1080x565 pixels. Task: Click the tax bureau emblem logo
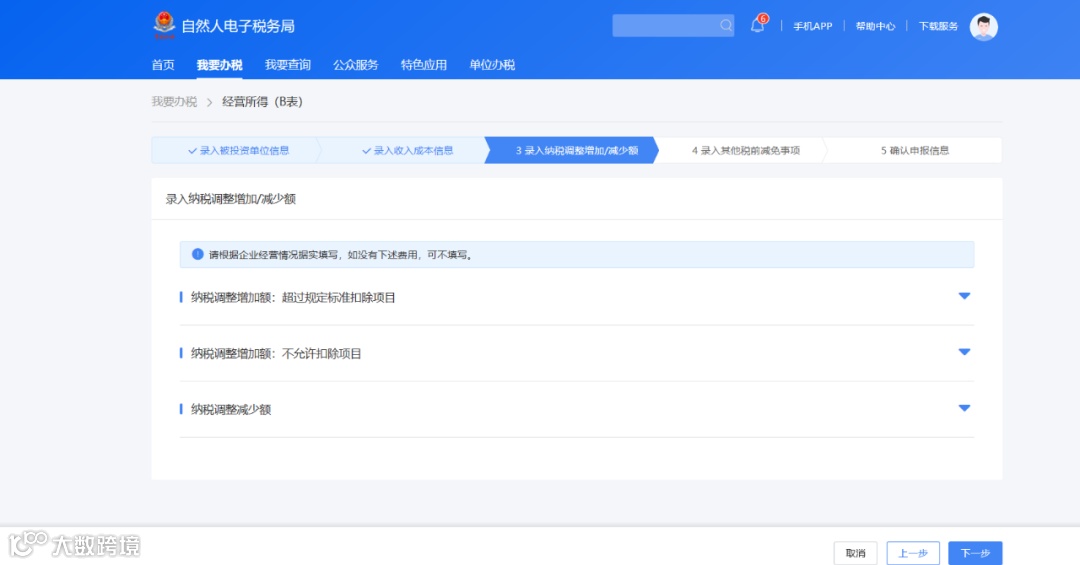point(164,25)
